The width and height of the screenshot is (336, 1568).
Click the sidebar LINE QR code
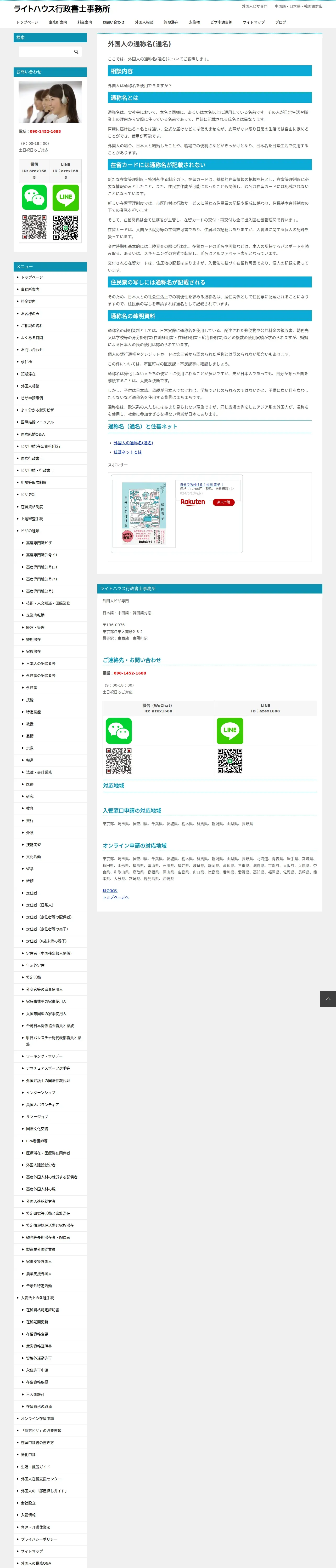tap(65, 228)
